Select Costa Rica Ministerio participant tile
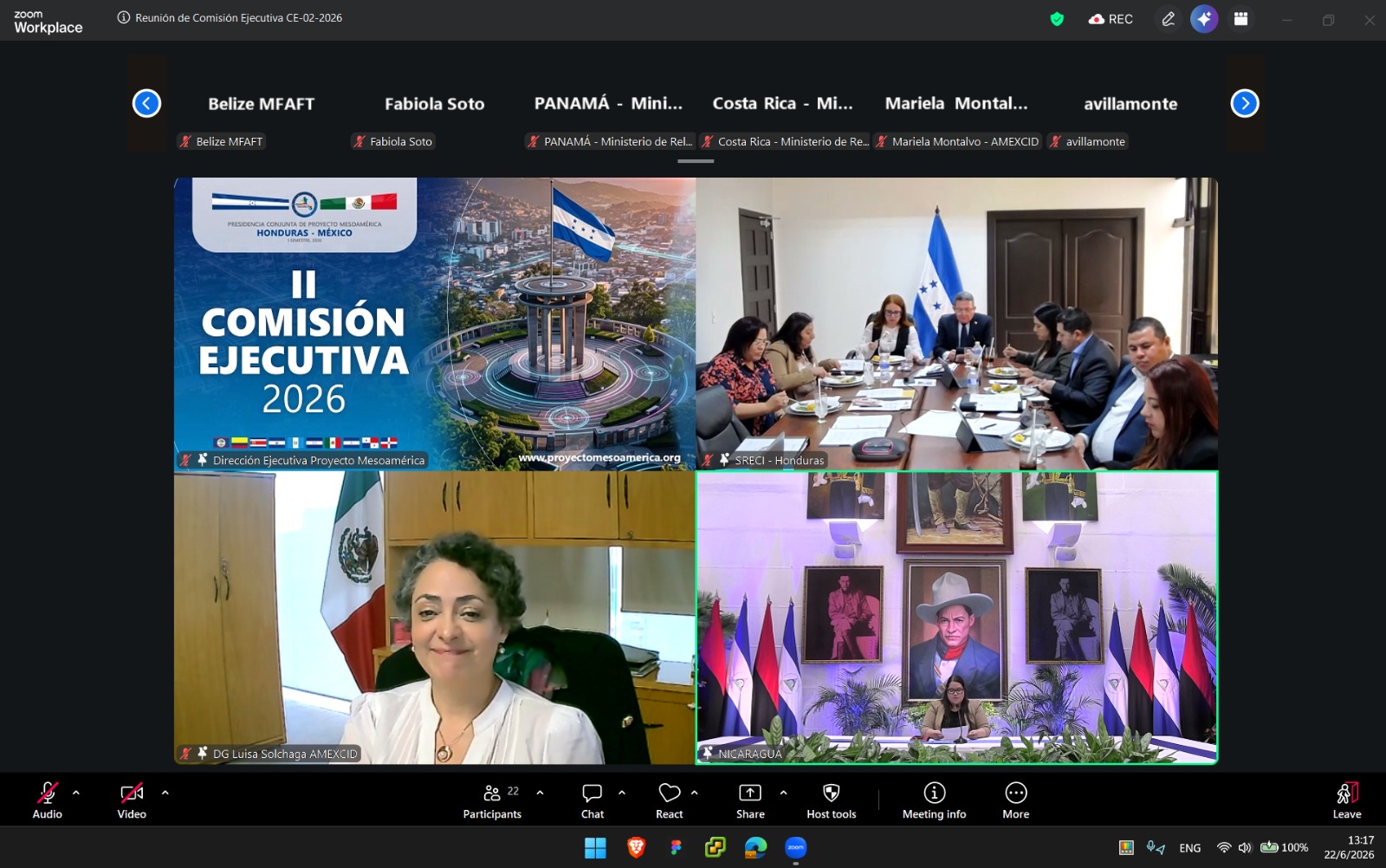The width and height of the screenshot is (1386, 868). coord(783,103)
